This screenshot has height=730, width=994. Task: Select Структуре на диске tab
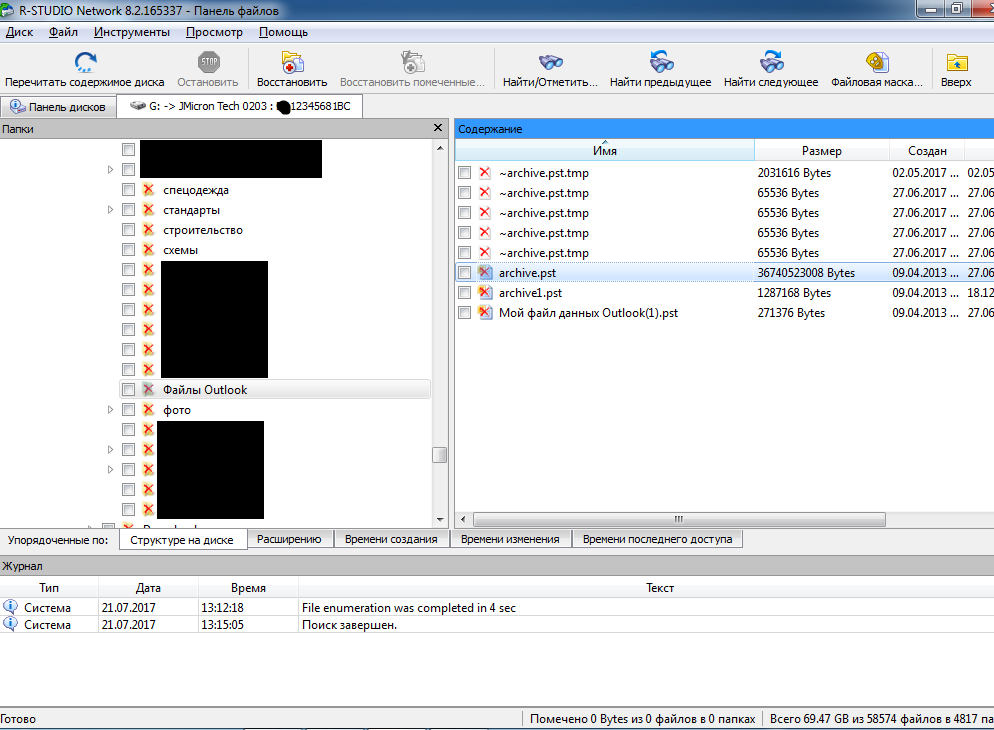pos(182,540)
